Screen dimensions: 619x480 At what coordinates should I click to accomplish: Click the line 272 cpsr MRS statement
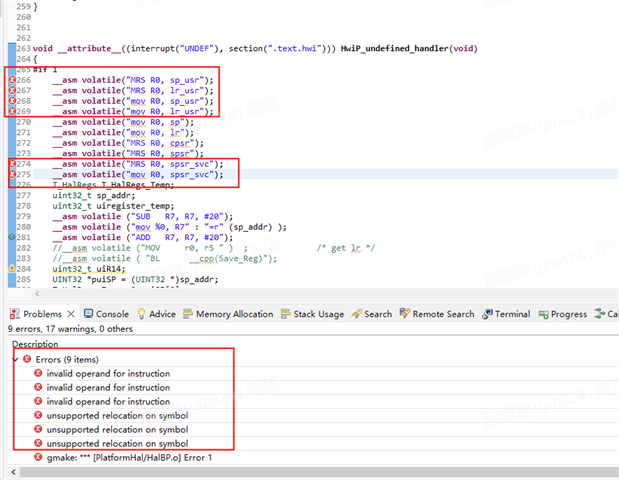(128, 143)
